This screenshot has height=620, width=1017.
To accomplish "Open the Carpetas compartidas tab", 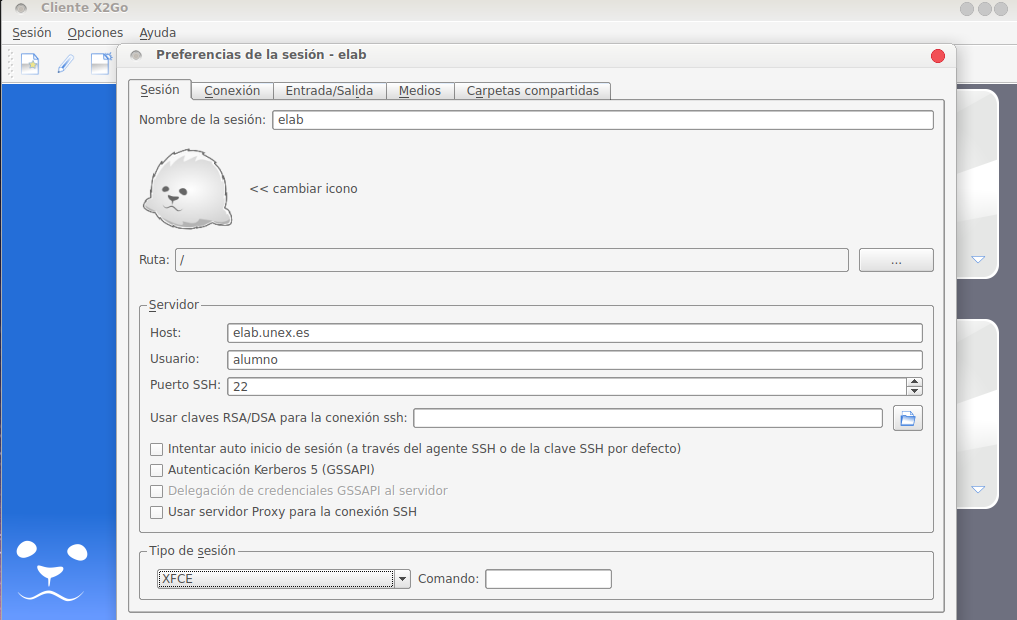I will [532, 90].
